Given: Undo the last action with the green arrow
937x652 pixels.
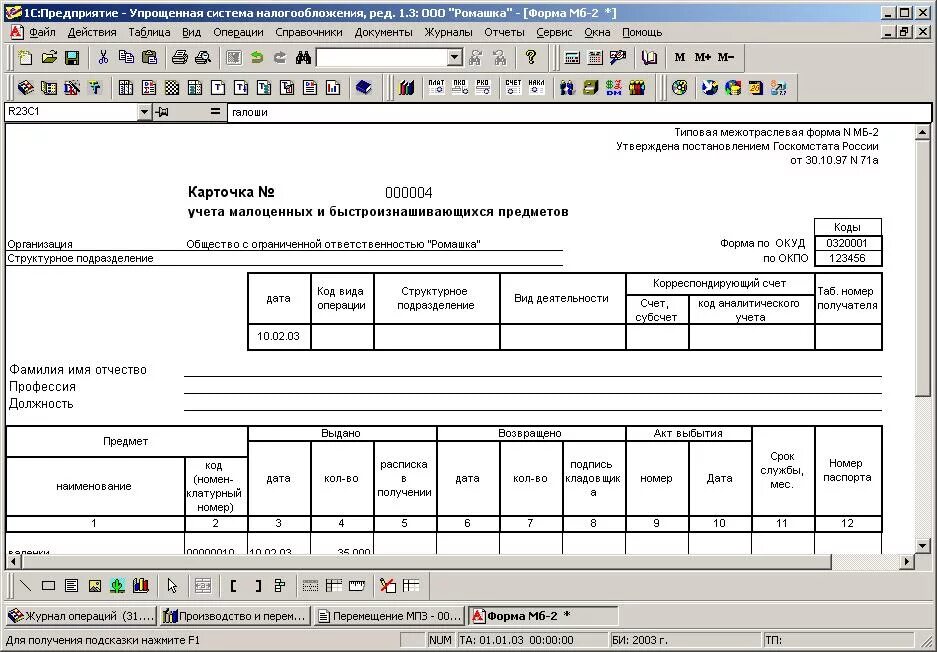Looking at the screenshot, I should click(x=257, y=57).
